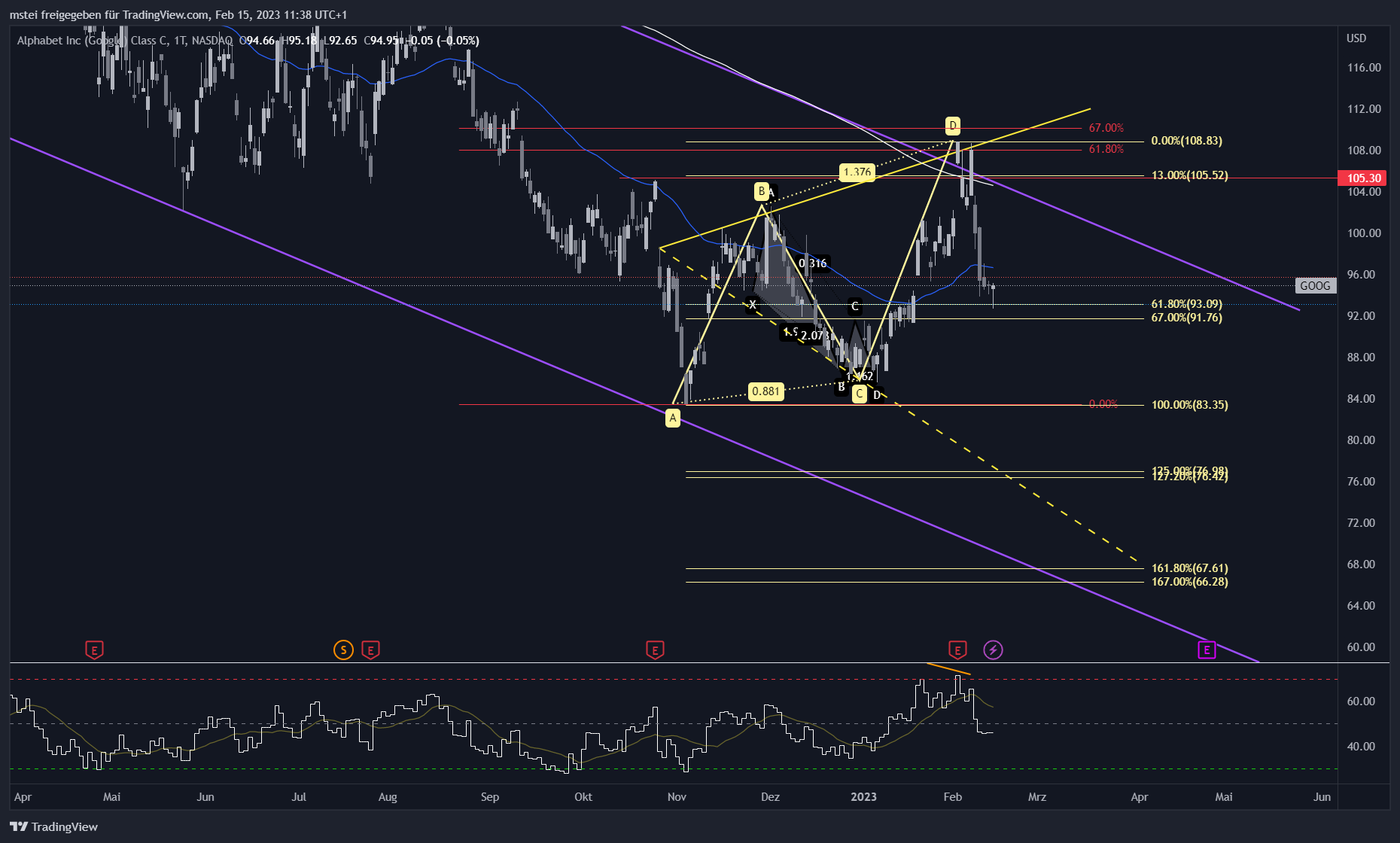Click the RSI 40.00 axis label
Viewport: 1400px width, 843px height.
click(x=1361, y=747)
